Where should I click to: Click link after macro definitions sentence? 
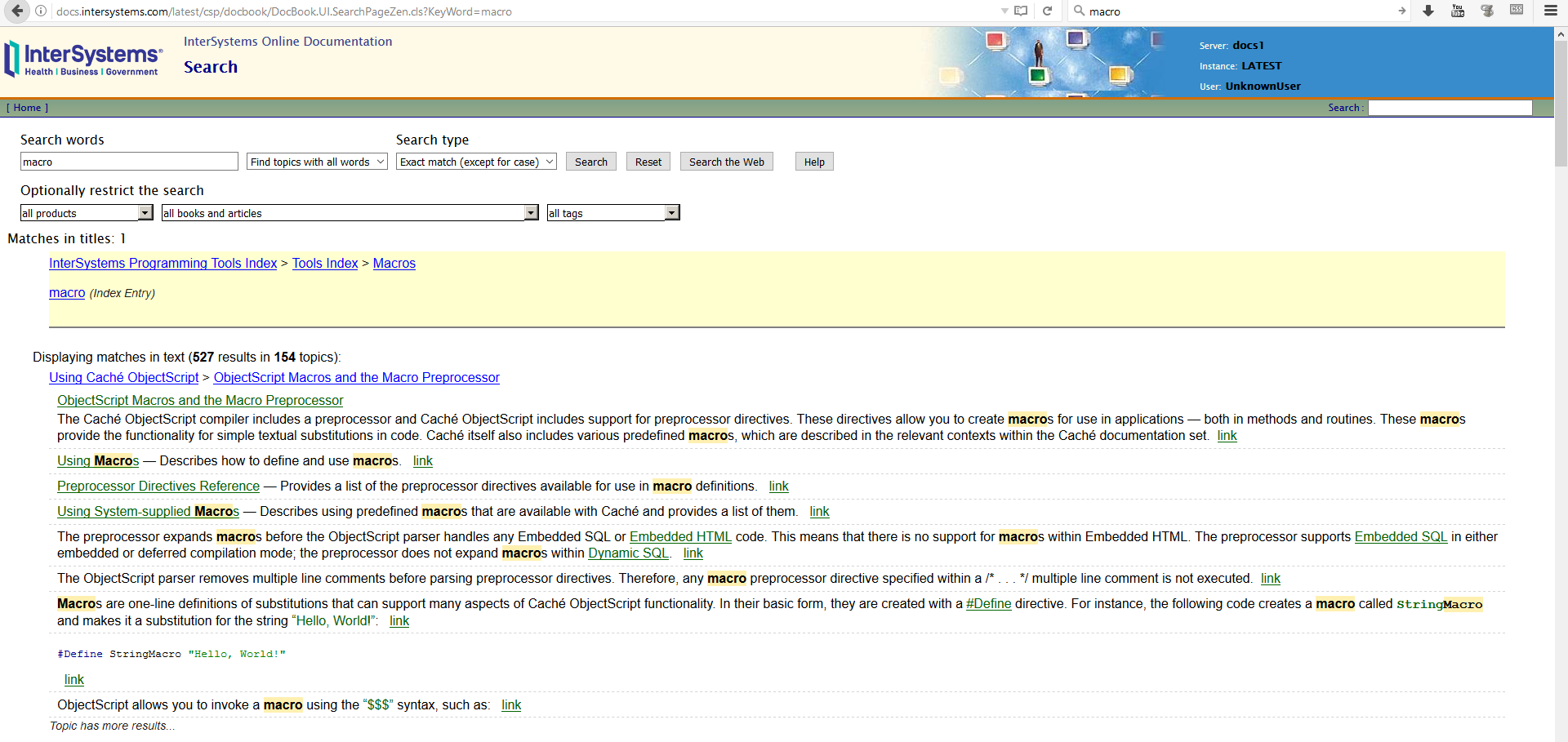pyautogui.click(x=779, y=486)
